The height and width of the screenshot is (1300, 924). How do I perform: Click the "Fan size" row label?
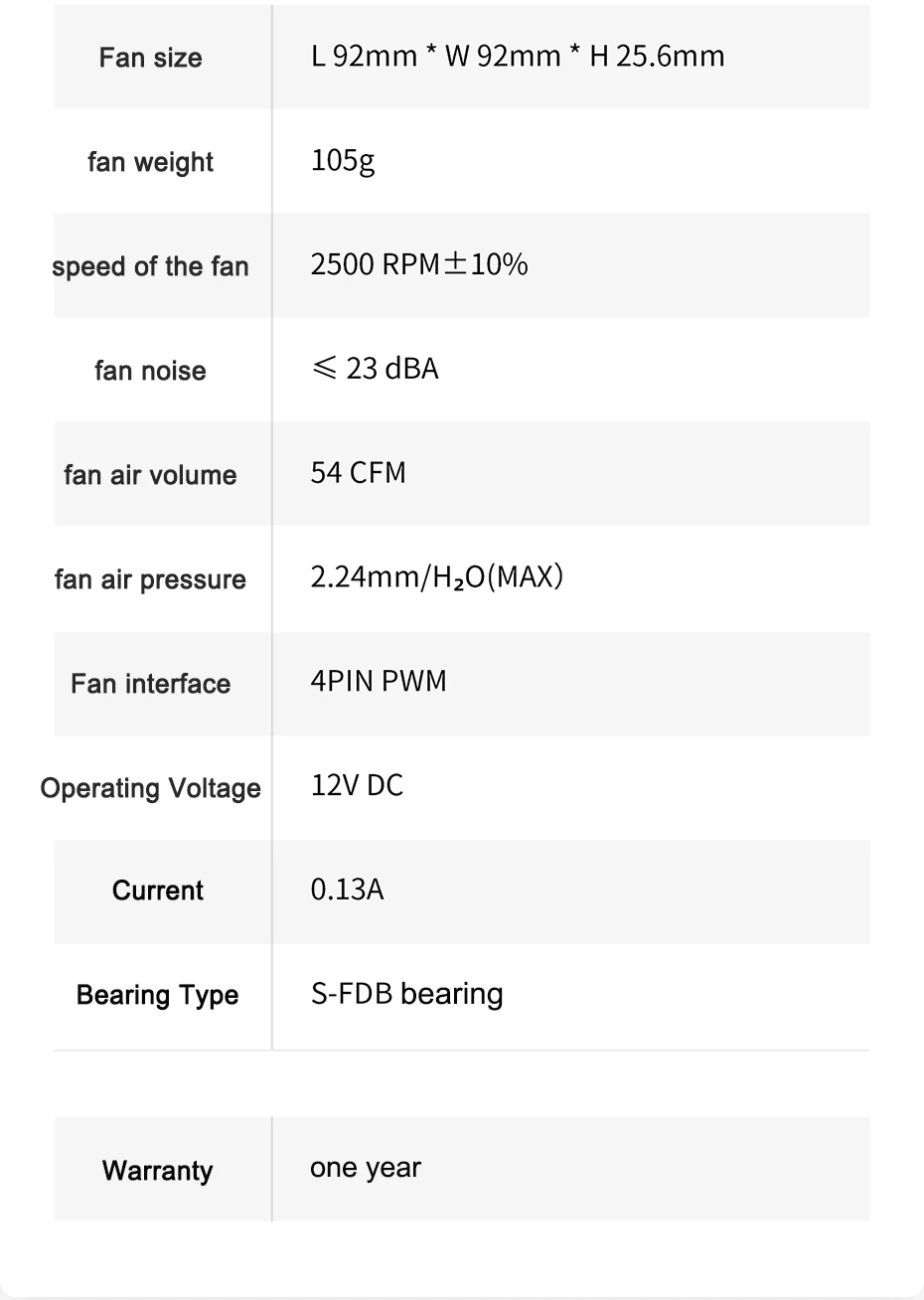tap(150, 58)
